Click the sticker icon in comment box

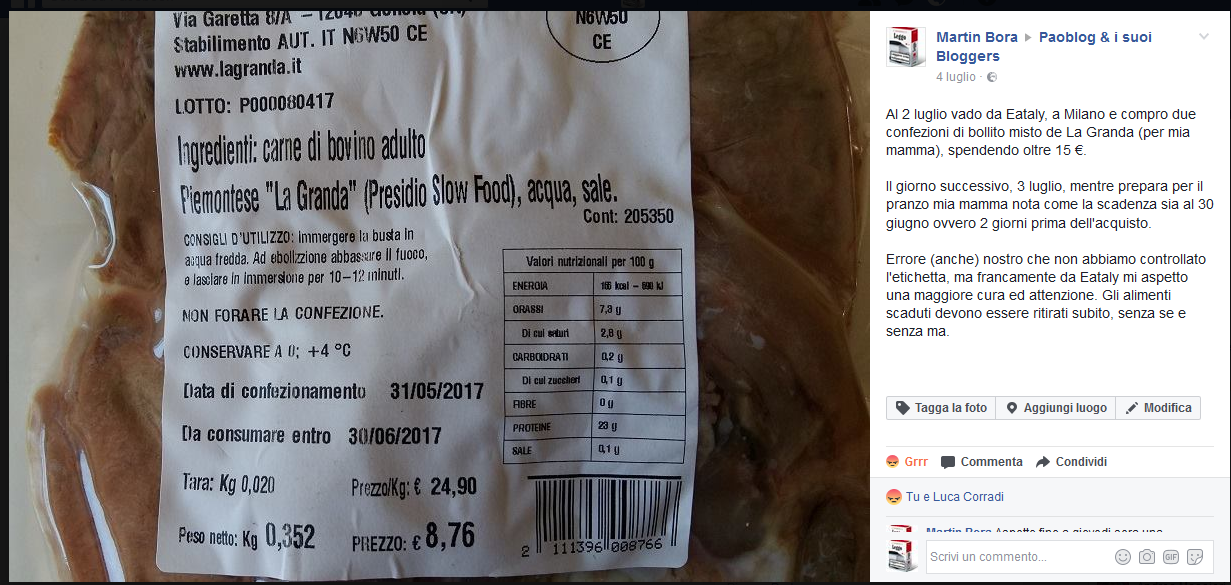tap(1194, 556)
